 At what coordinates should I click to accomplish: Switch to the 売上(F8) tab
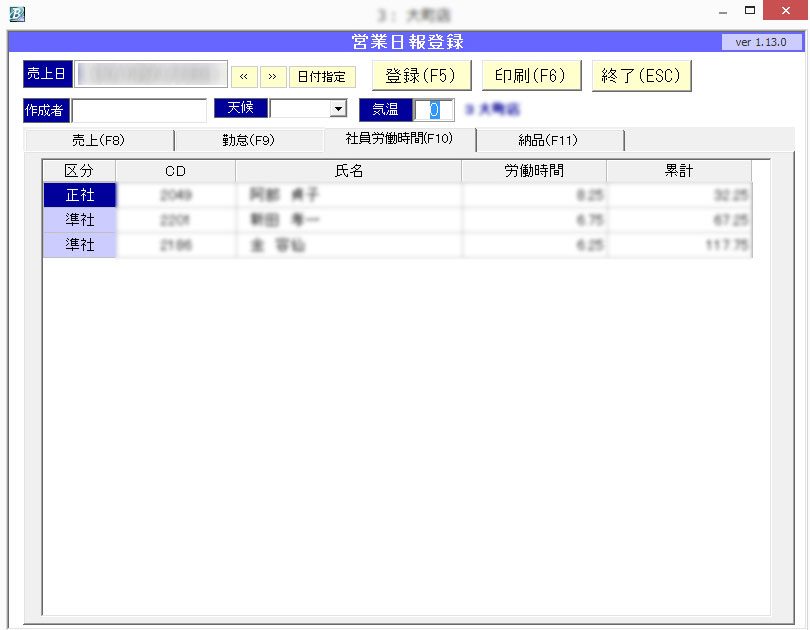tap(98, 140)
